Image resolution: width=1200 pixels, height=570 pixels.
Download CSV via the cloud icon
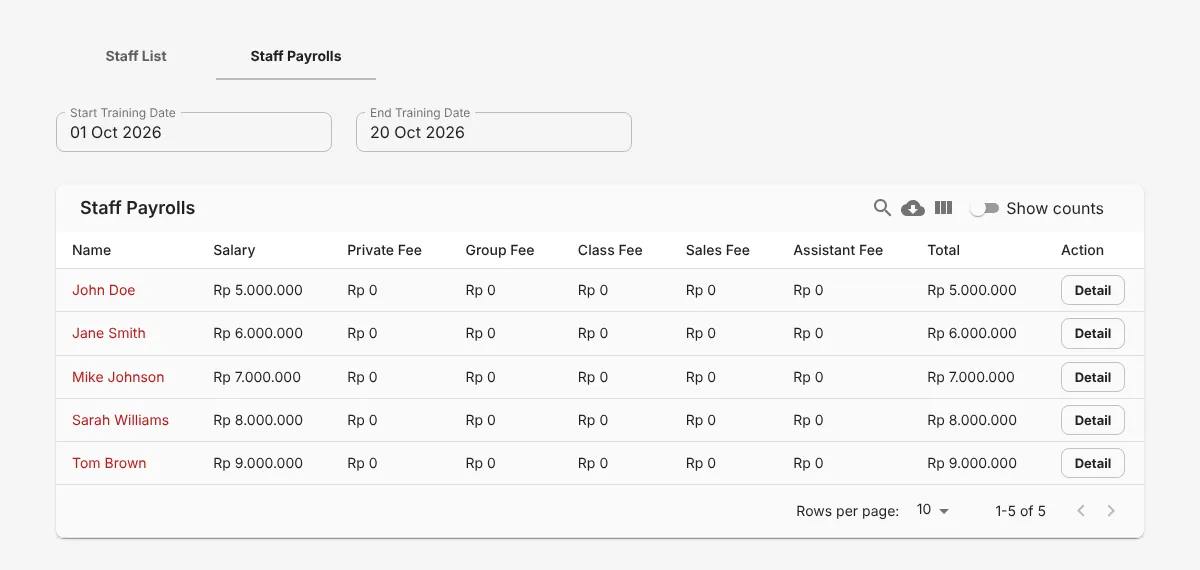(x=913, y=208)
